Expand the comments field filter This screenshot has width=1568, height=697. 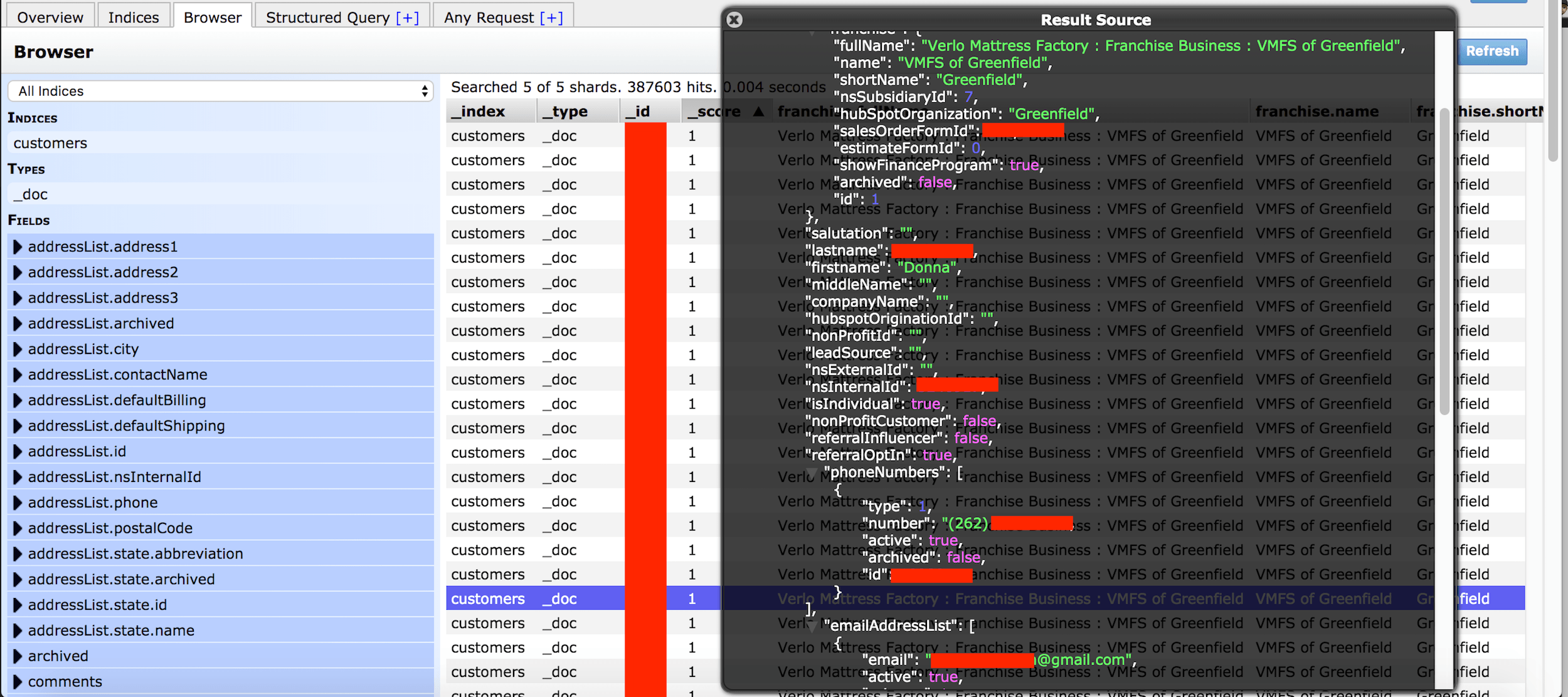[x=18, y=682]
